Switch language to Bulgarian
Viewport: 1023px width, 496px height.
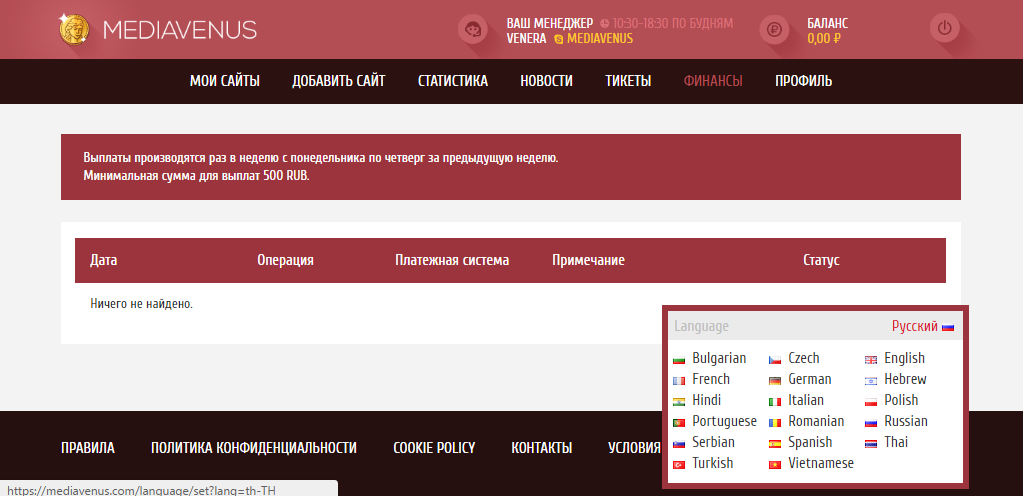tap(719, 358)
